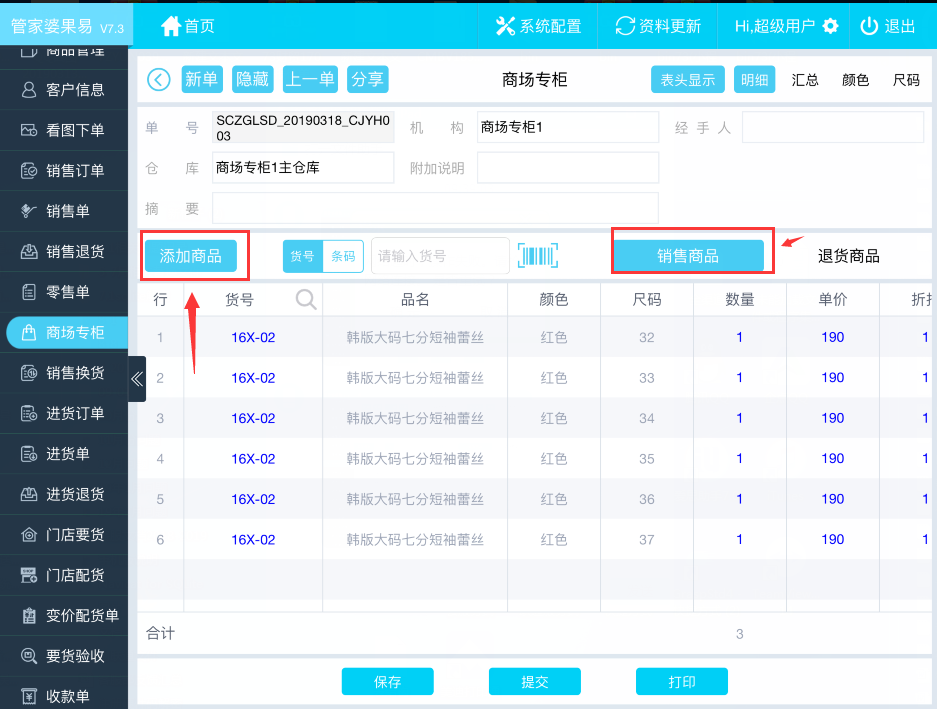Image resolution: width=937 pixels, height=709 pixels.
Task: Click 货号 16X-02 in row 3
Action: point(253,418)
